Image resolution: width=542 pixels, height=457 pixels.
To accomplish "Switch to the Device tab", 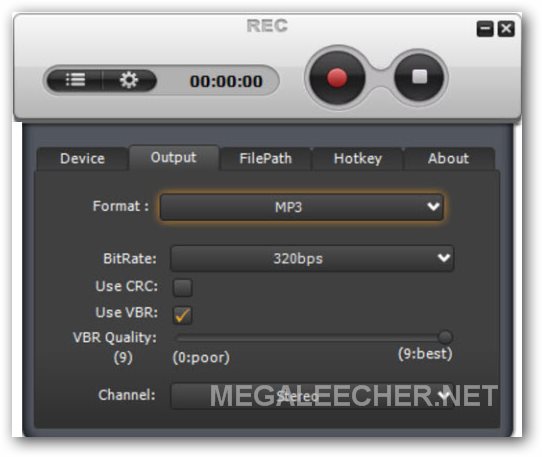I will click(82, 159).
